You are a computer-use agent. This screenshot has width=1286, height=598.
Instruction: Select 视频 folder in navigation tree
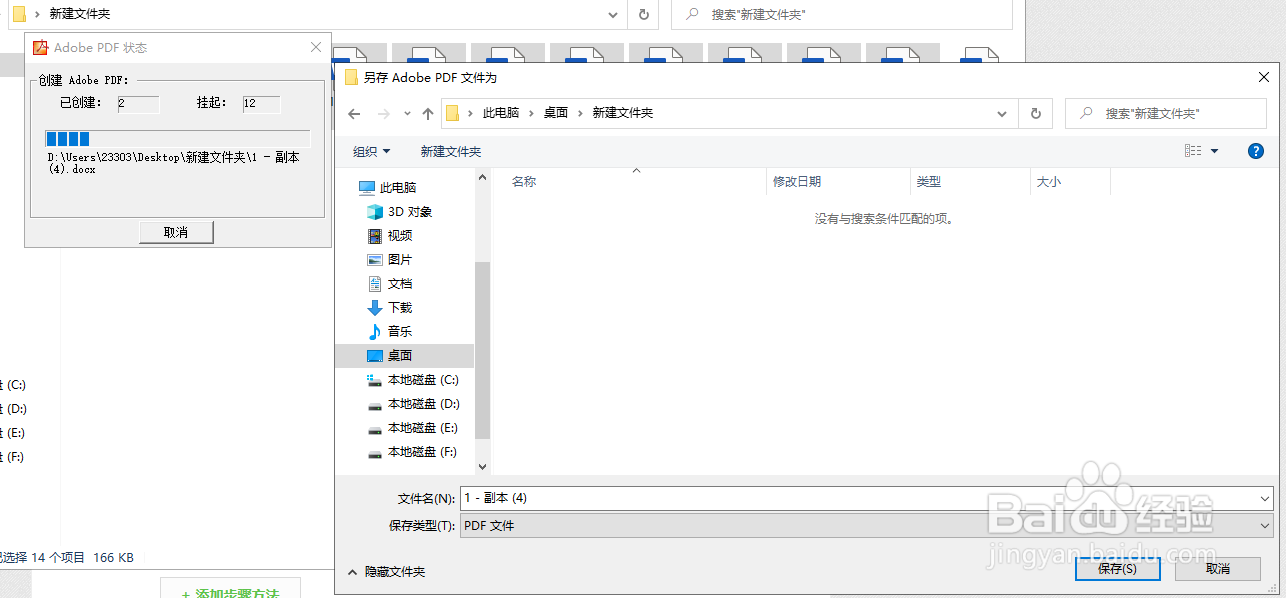coord(390,236)
